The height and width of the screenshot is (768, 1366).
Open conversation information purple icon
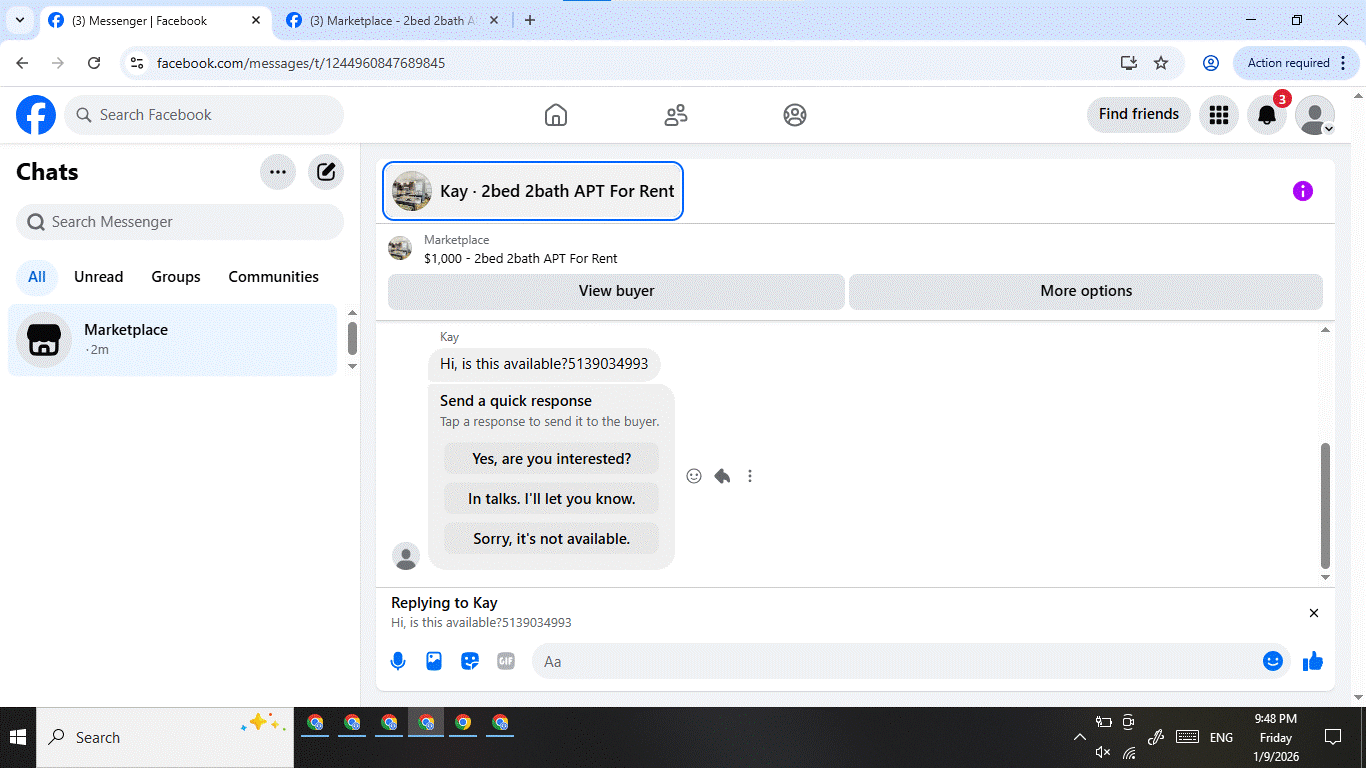click(1302, 191)
